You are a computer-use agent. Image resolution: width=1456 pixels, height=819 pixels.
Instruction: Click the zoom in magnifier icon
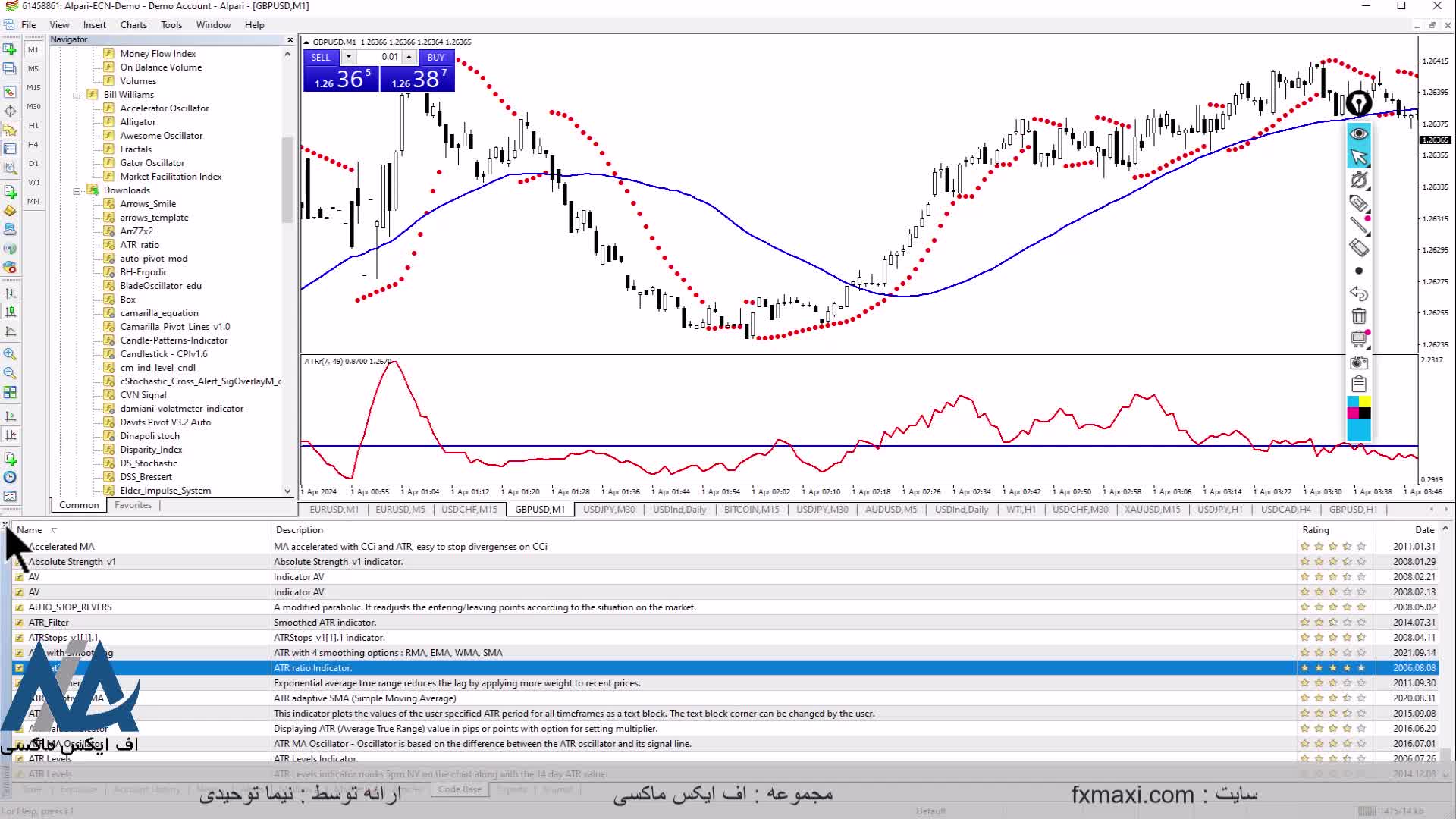[x=10, y=354]
